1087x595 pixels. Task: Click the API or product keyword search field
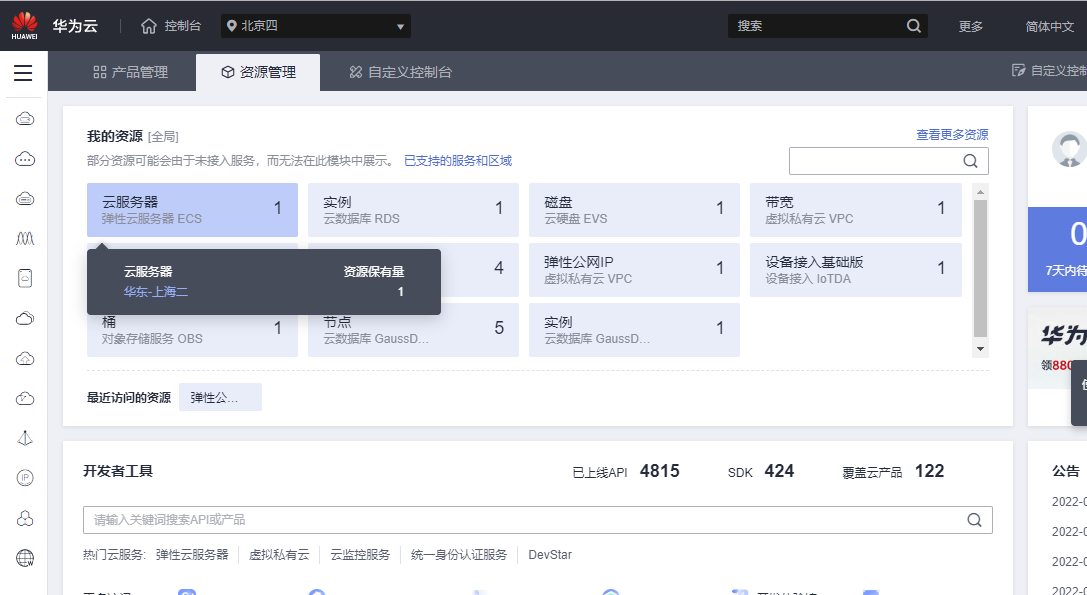tap(520, 520)
